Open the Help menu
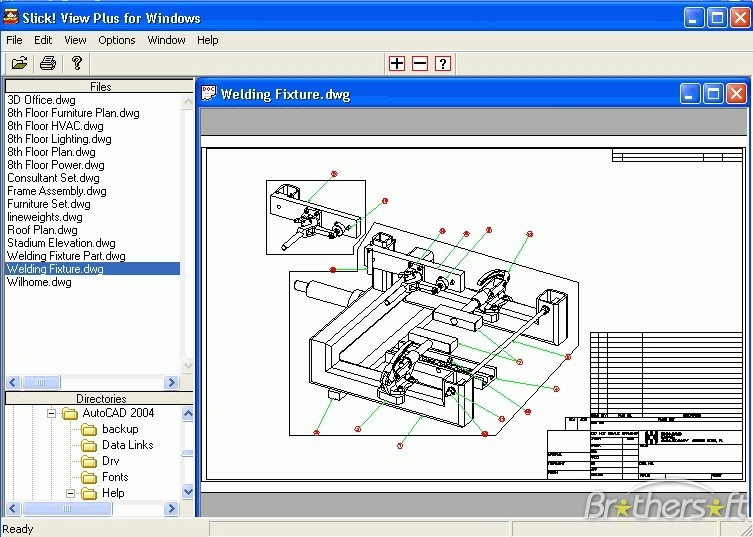The width and height of the screenshot is (753, 537). [207, 40]
